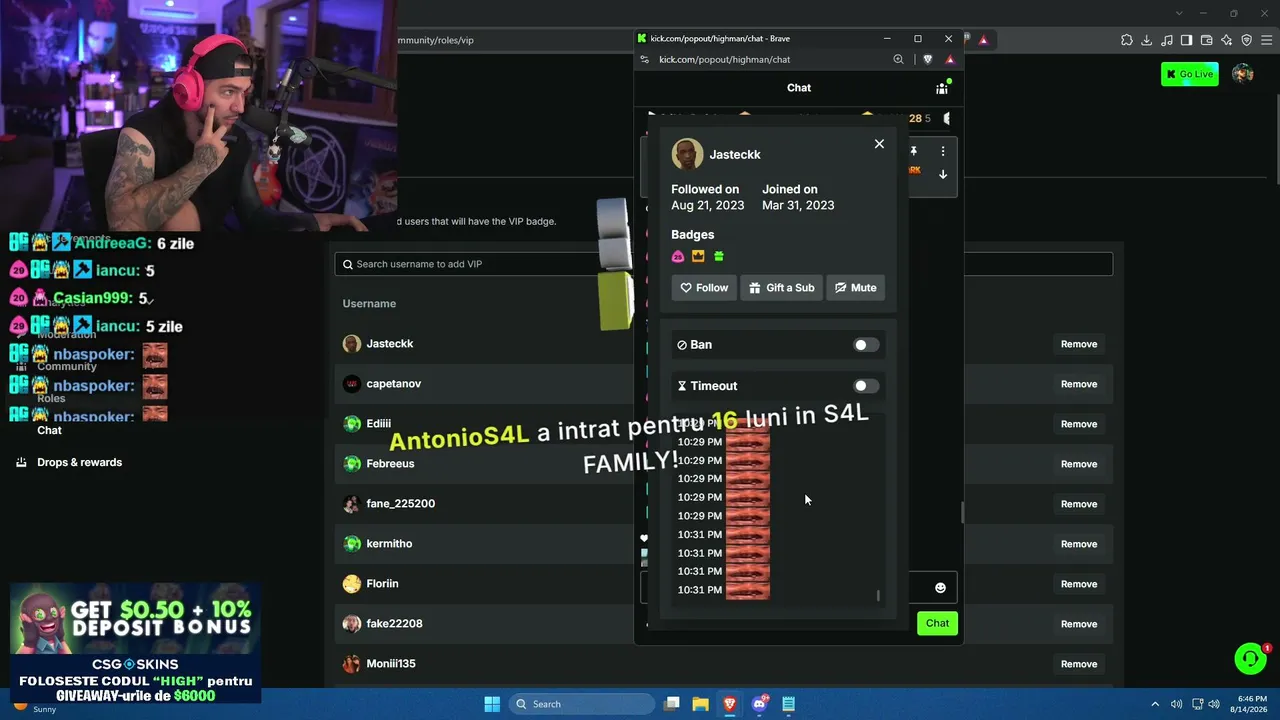This screenshot has height=720, width=1280.
Task: Click the gold crown badge in user card
Action: pyautogui.click(x=698, y=257)
